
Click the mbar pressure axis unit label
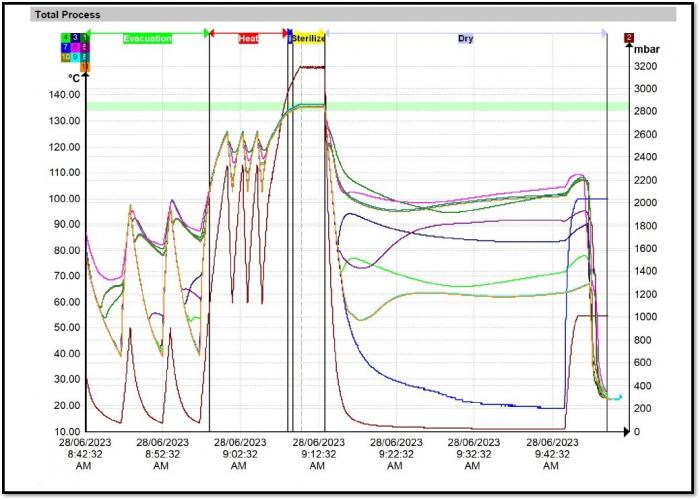[x=647, y=50]
